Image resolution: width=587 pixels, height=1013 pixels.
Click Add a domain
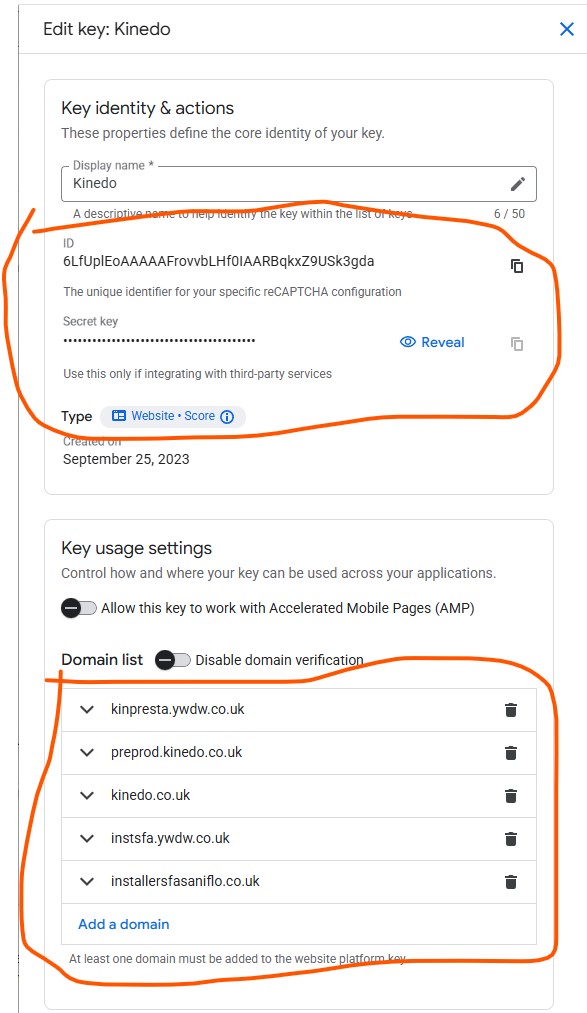point(123,924)
